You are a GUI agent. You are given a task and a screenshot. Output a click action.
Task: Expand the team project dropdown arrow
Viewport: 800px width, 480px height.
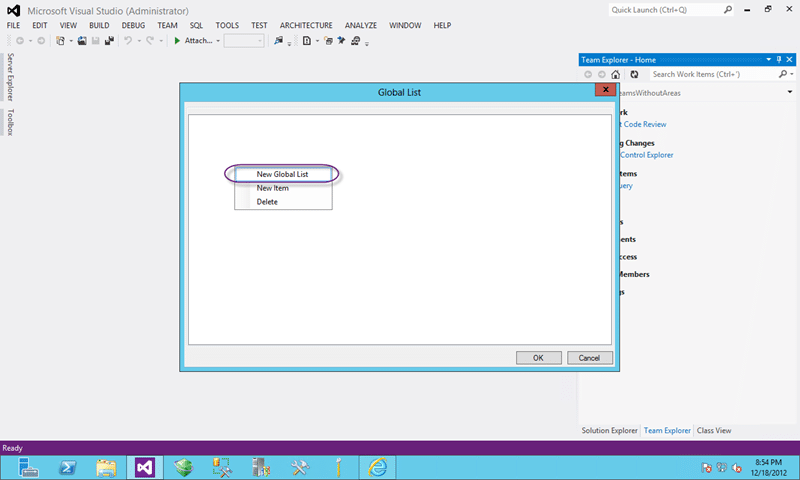[x=790, y=92]
